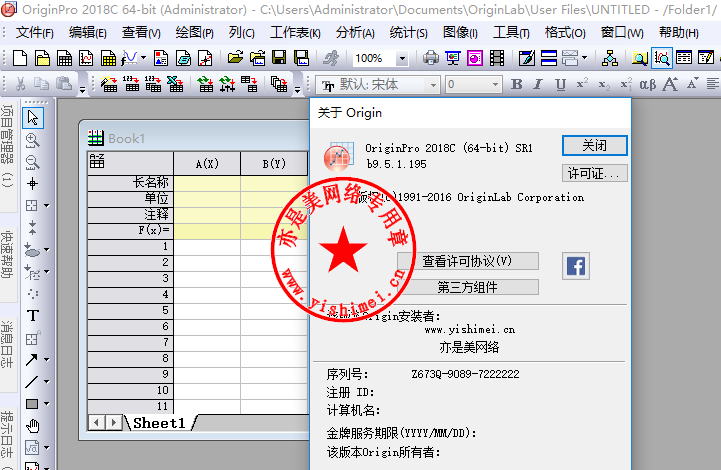Click the sheet tab scroll right arrow
The image size is (721, 470).
[x=114, y=423]
